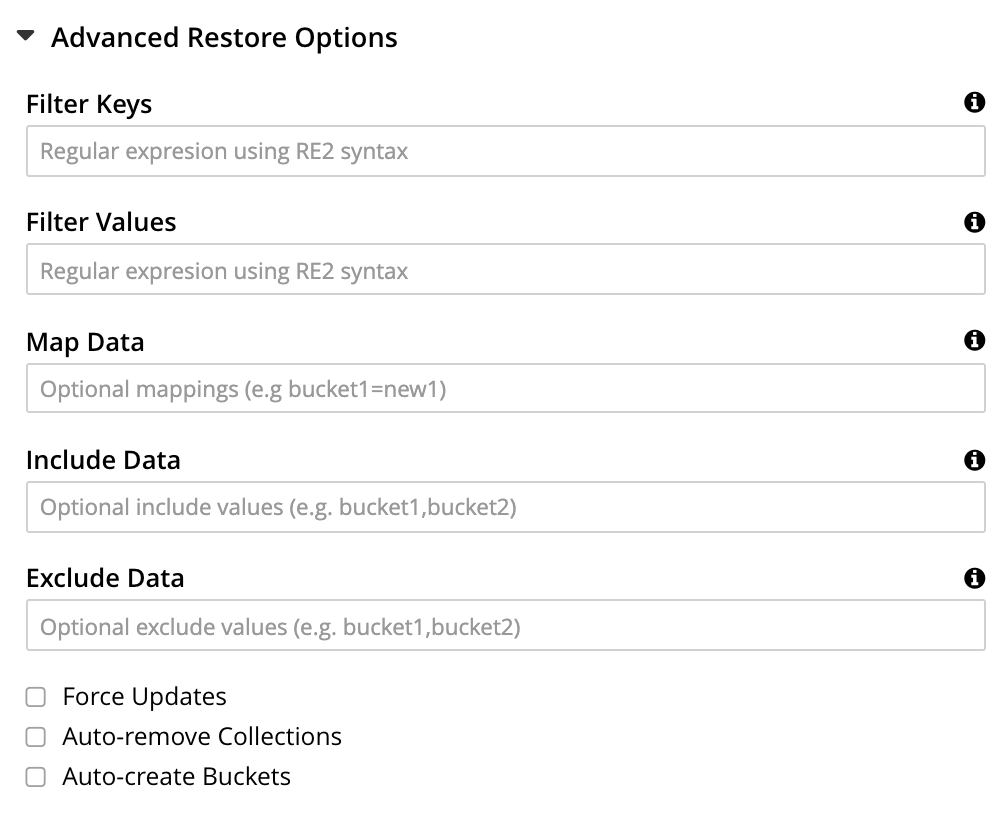Toggle the Auto-remove Collections checkbox
The width and height of the screenshot is (1002, 822).
click(x=36, y=737)
